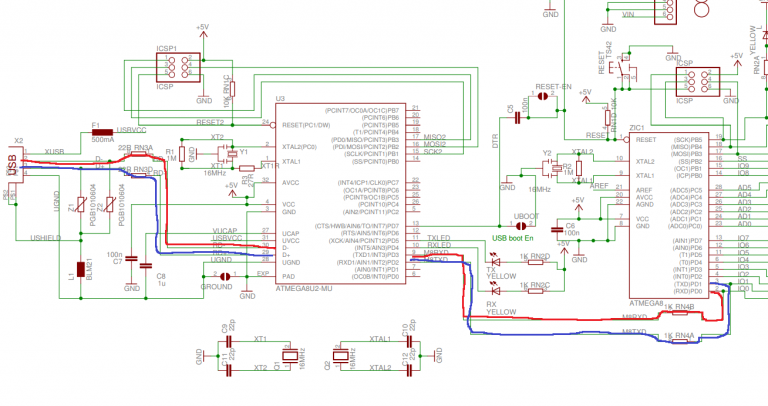Click capacitor C11 22p
768x406 pixels.
coord(228,370)
